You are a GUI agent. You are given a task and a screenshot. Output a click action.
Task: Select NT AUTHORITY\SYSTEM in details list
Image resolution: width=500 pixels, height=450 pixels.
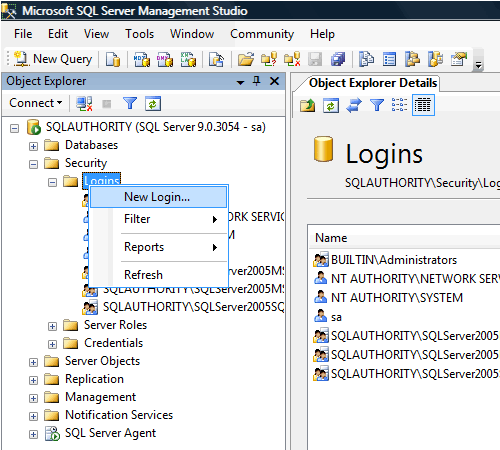tap(397, 298)
